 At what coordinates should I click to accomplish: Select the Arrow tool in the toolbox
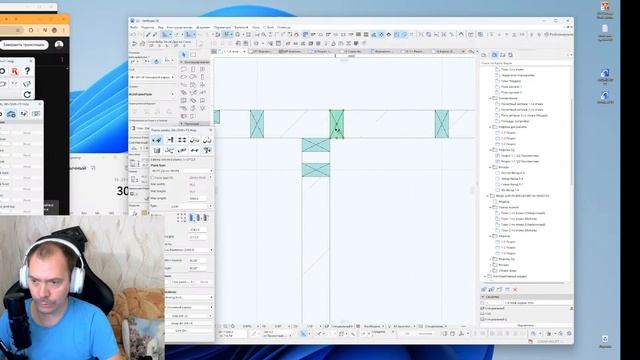[184, 55]
